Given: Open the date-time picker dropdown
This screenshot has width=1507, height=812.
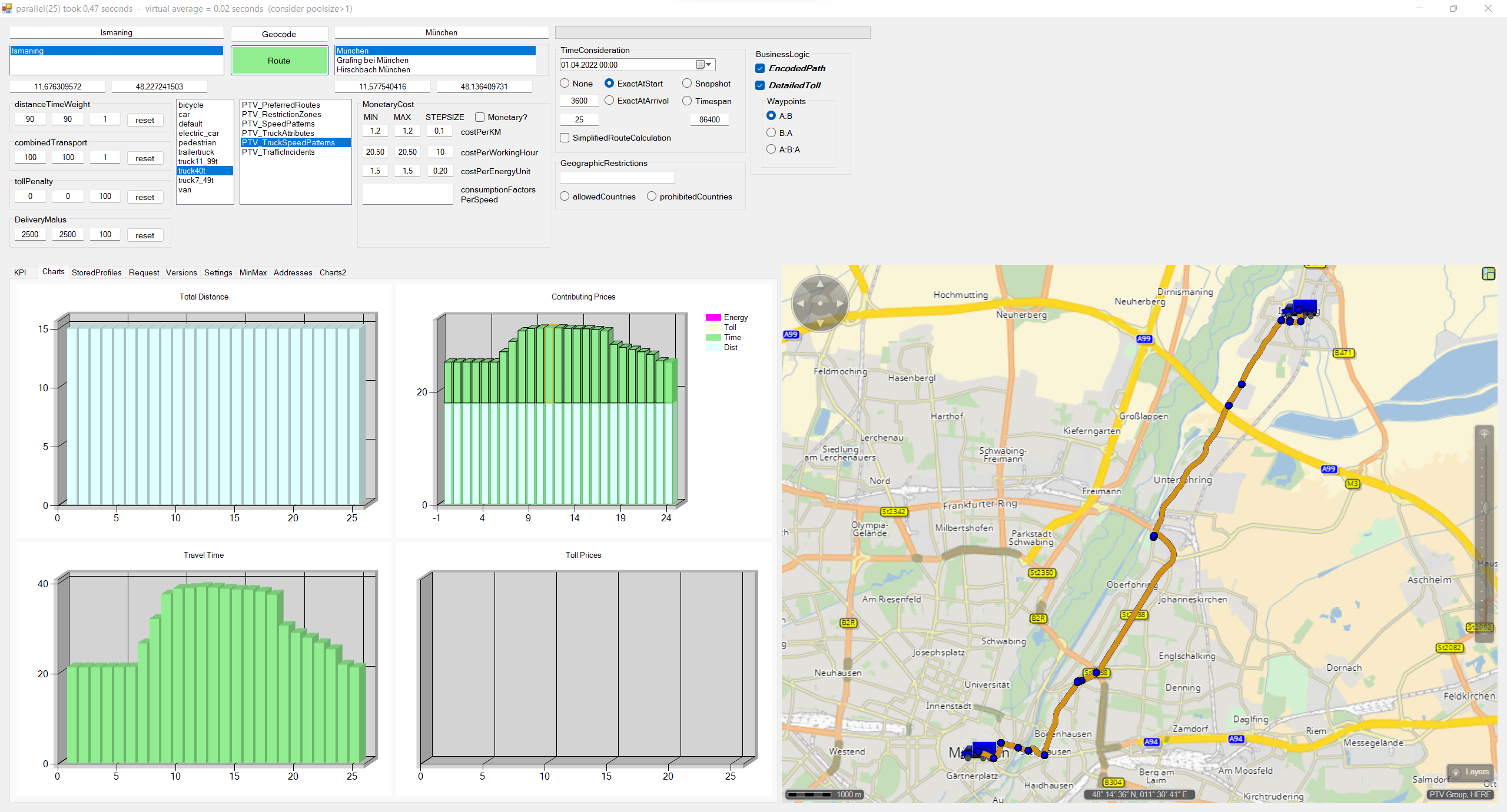Looking at the screenshot, I should tap(705, 65).
